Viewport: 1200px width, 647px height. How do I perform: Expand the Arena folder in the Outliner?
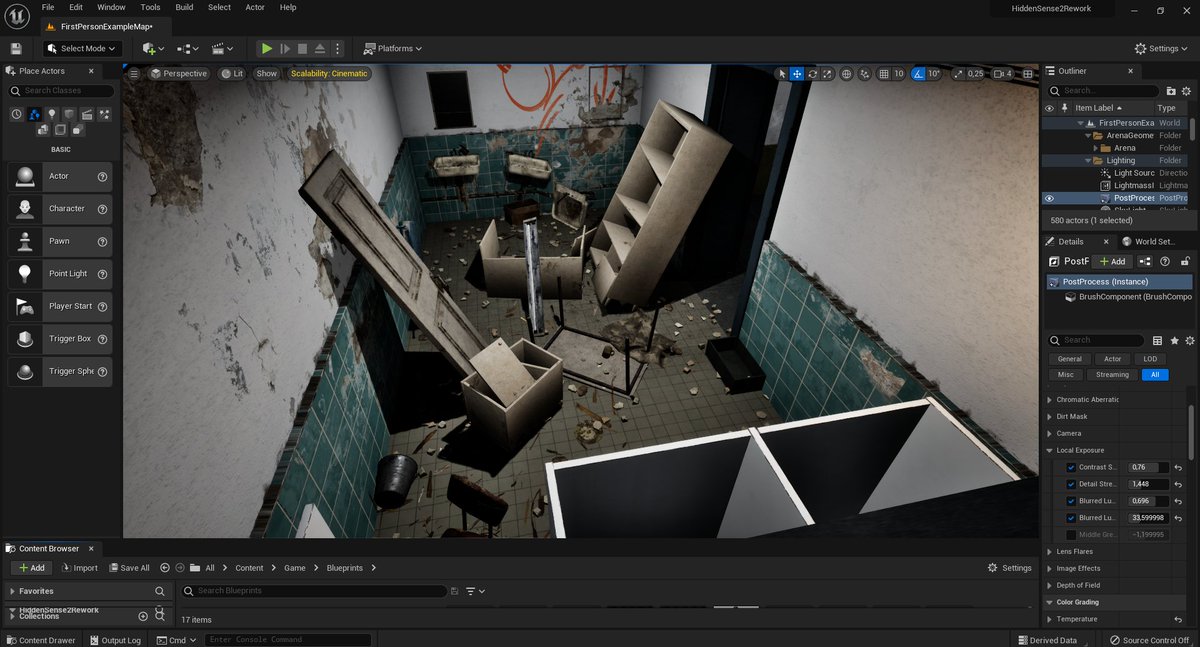(1097, 147)
